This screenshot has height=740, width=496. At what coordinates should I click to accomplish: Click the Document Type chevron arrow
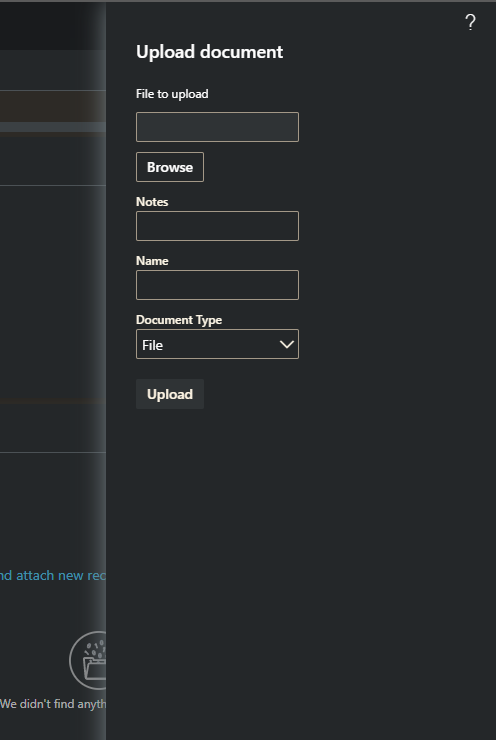click(x=286, y=345)
